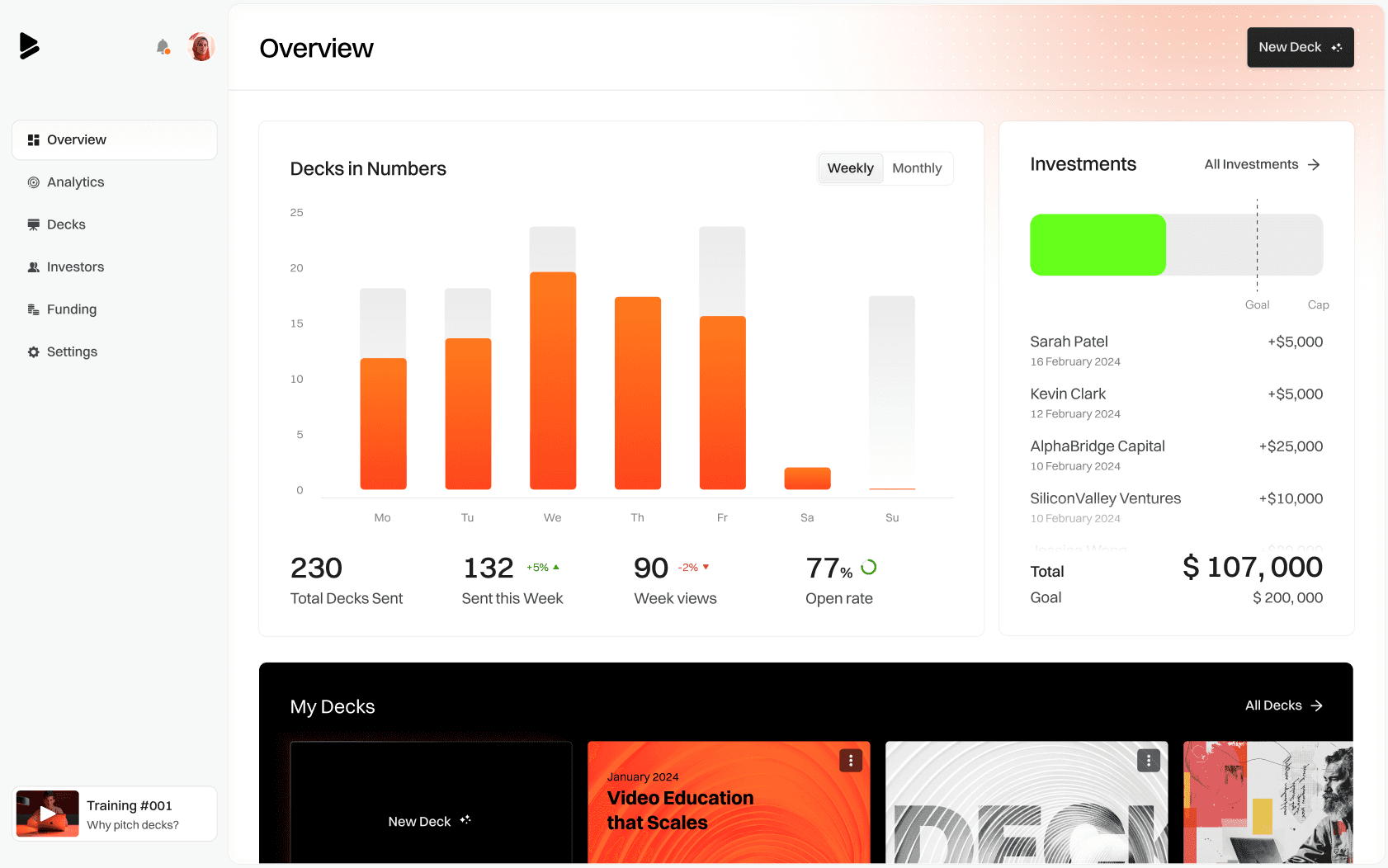Click the green investment progress bar
The width and height of the screenshot is (1388, 868).
(1098, 244)
